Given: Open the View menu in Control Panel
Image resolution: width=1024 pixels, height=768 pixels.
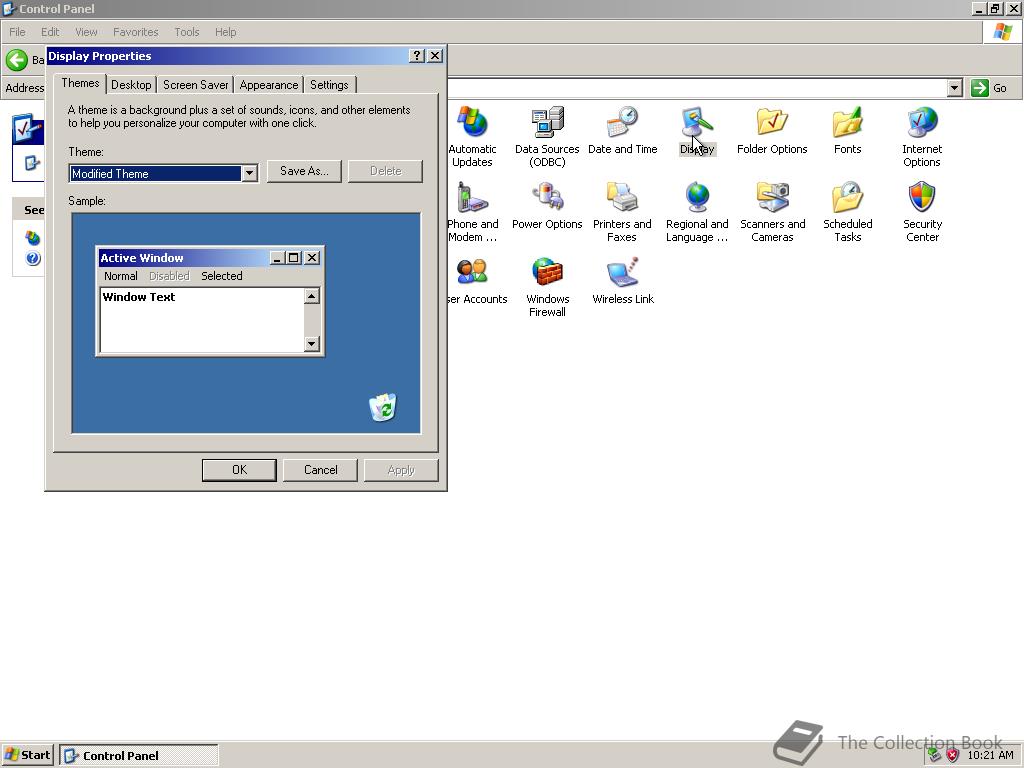Looking at the screenshot, I should tap(86, 32).
